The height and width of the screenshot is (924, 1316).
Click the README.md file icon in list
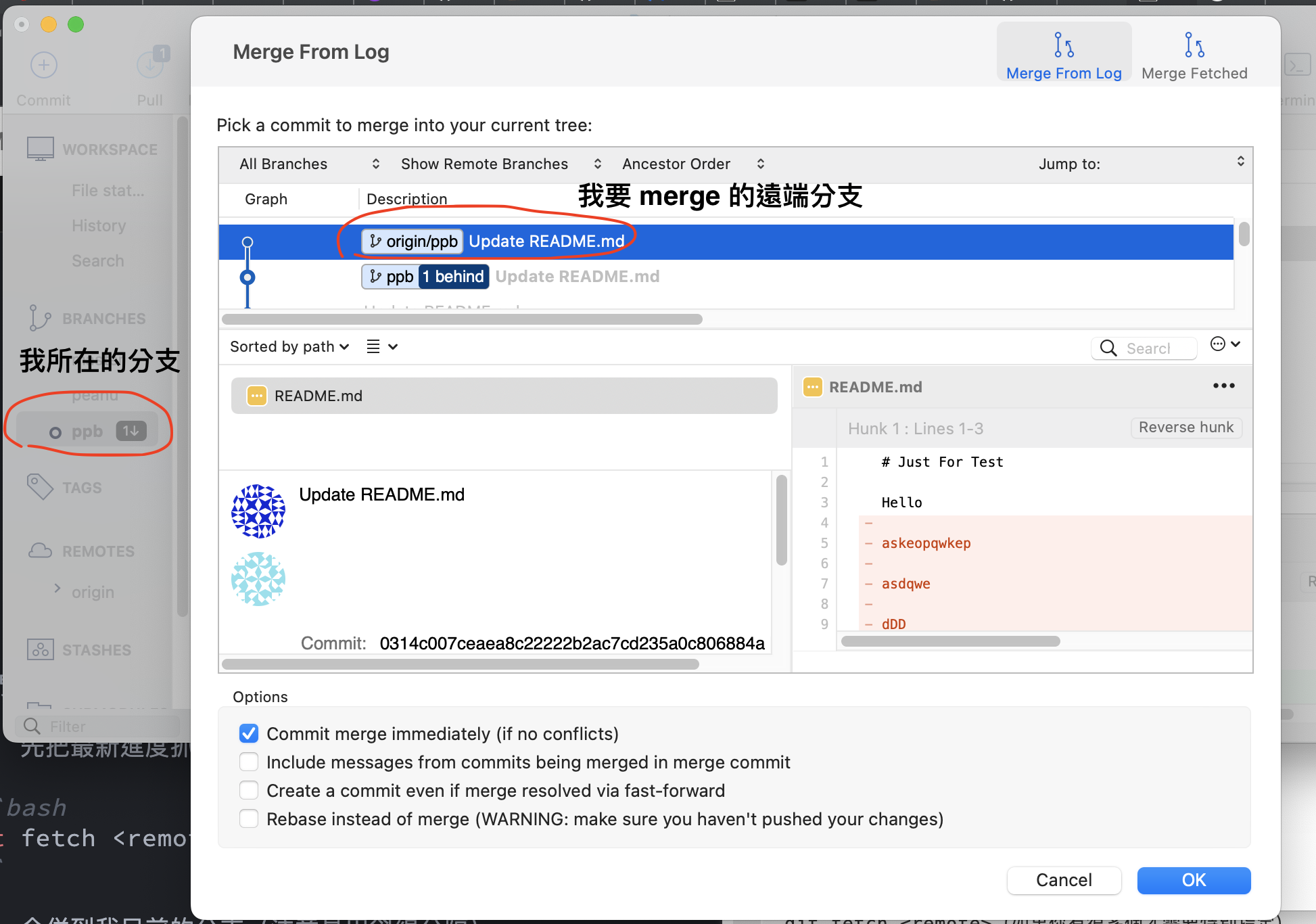[256, 396]
